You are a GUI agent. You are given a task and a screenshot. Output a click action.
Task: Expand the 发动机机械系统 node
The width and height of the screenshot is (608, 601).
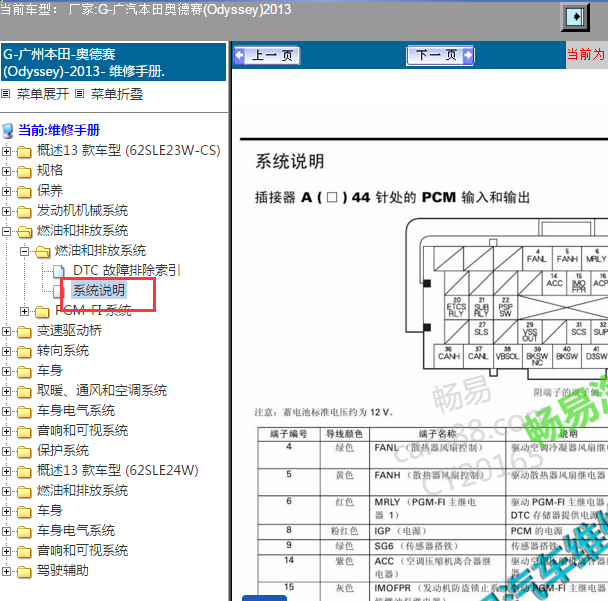(x=6, y=211)
